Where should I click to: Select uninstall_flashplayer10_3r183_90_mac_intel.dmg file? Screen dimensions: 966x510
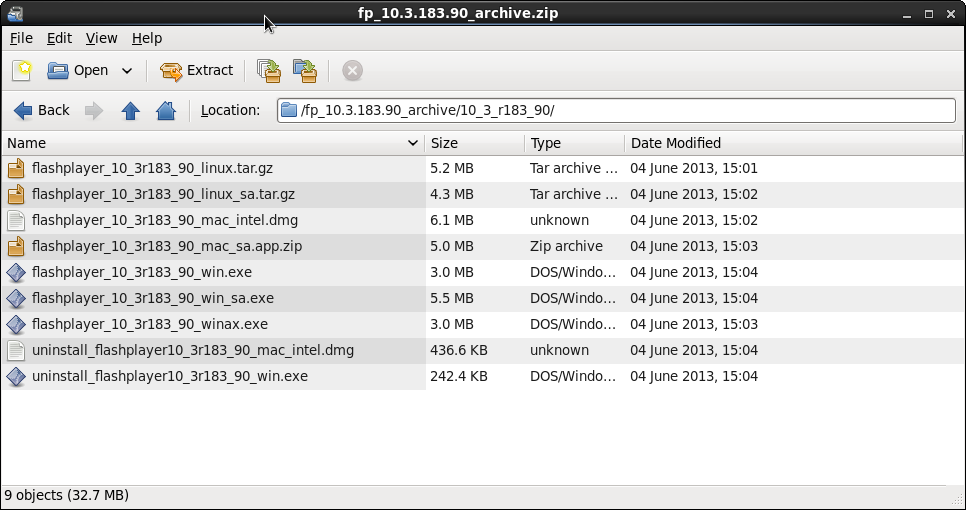(x=193, y=350)
